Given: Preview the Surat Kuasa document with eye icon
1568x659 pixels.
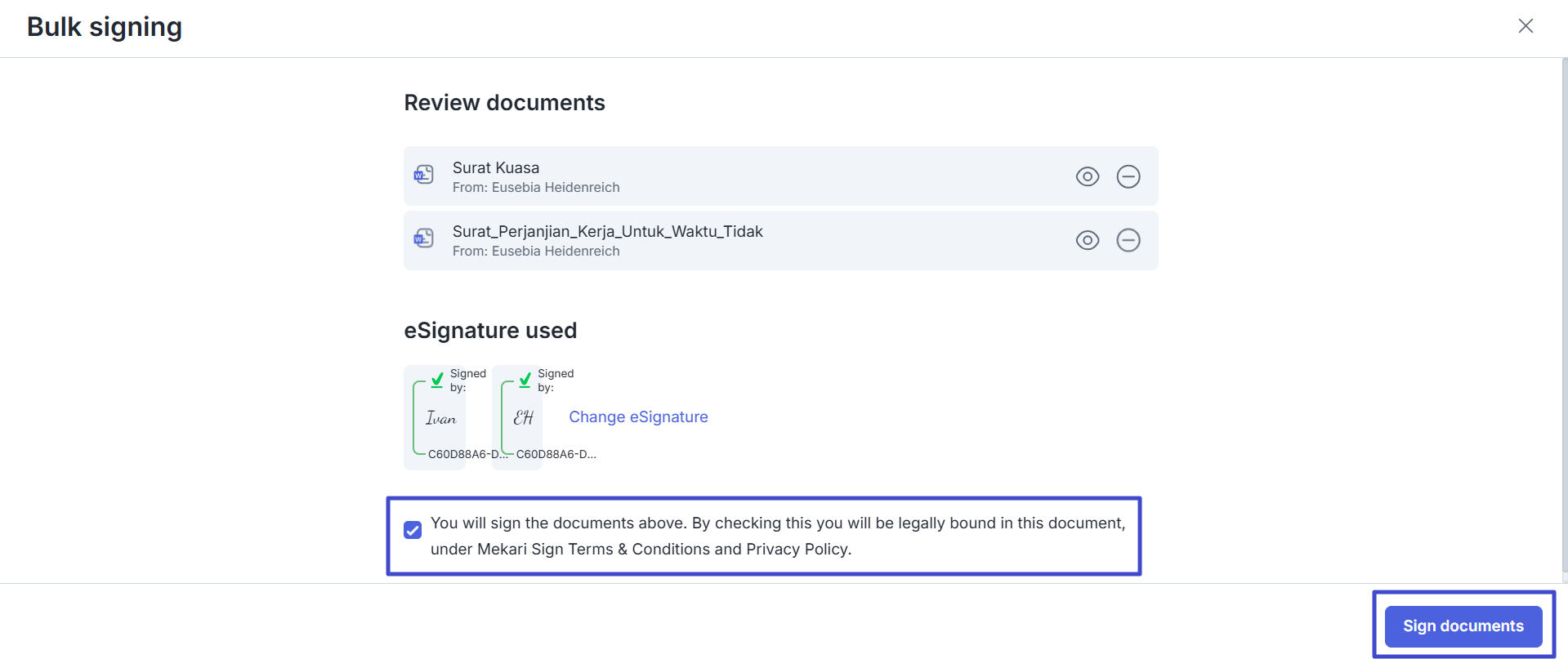Looking at the screenshot, I should pos(1087,176).
